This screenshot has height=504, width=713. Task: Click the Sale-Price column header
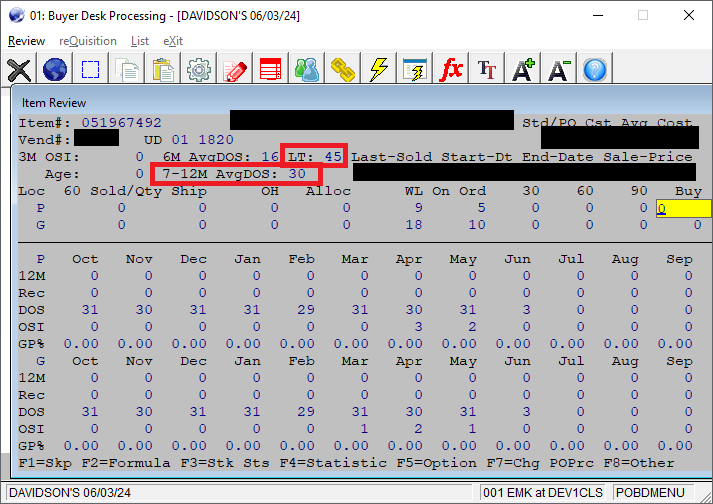pos(648,156)
